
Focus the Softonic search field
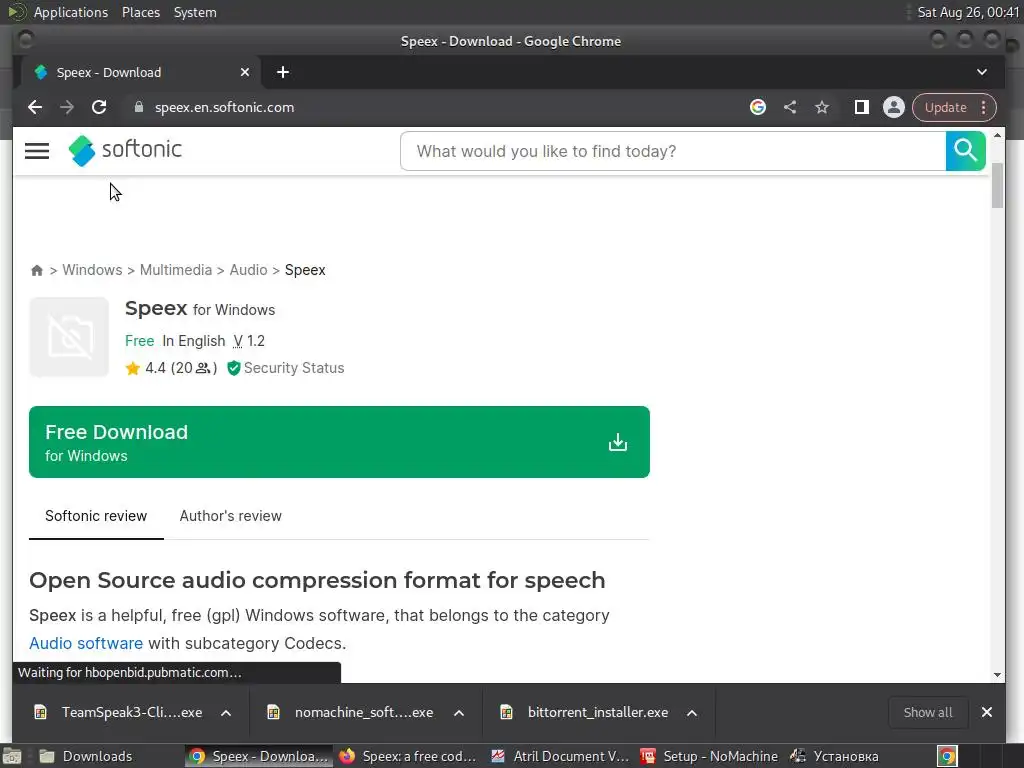pyautogui.click(x=673, y=151)
